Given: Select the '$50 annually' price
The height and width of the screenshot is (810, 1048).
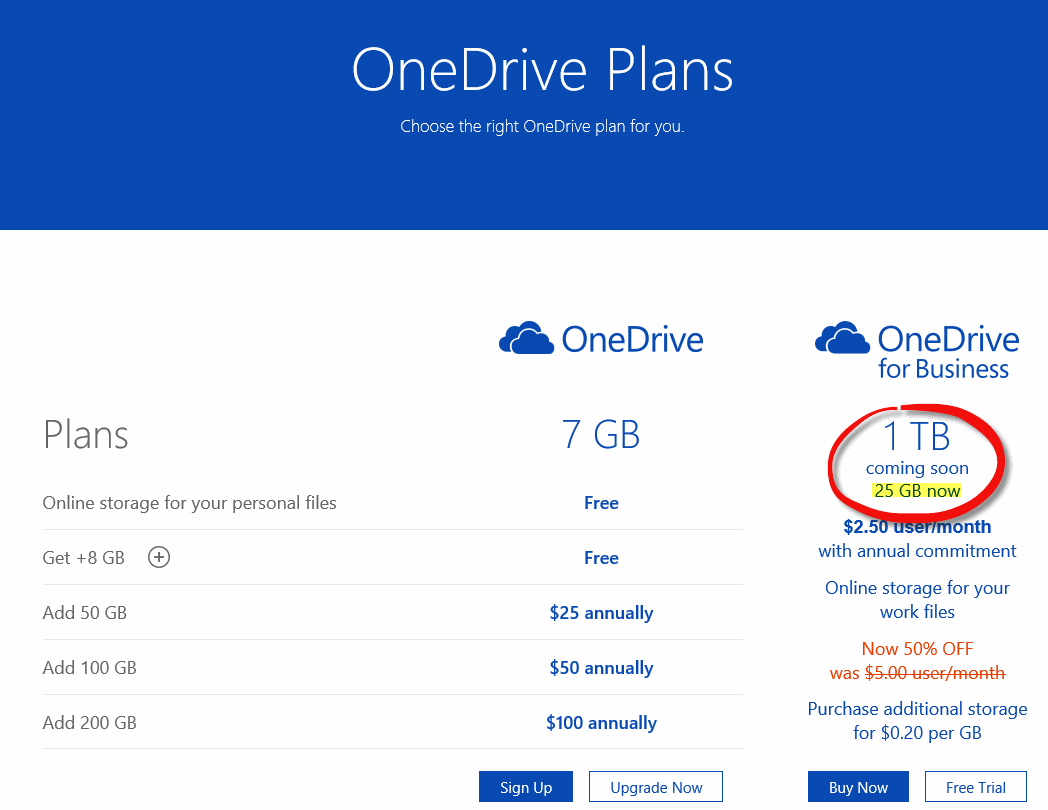Looking at the screenshot, I should pyautogui.click(x=602, y=667).
